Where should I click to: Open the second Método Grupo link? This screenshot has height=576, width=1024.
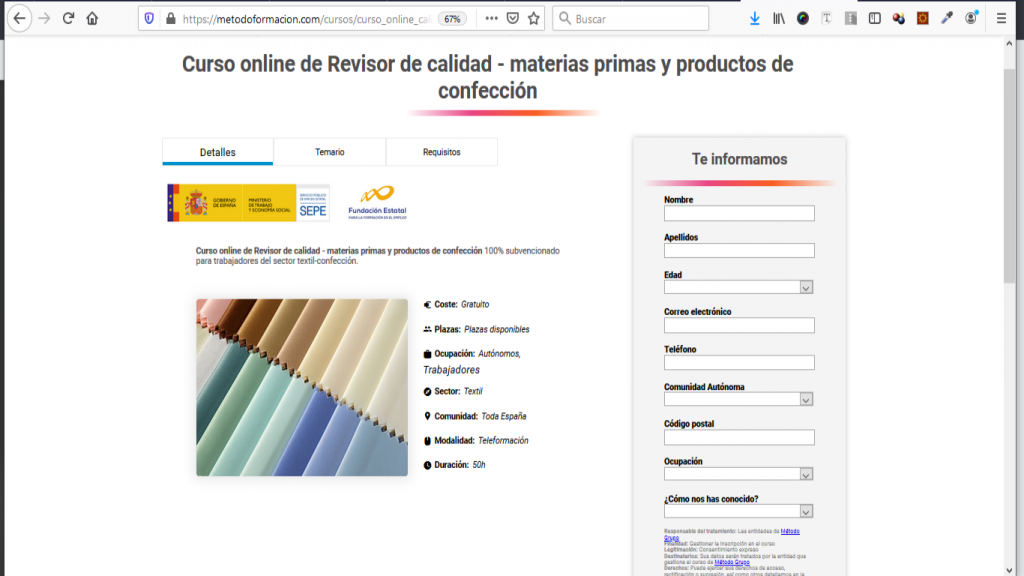(731, 562)
